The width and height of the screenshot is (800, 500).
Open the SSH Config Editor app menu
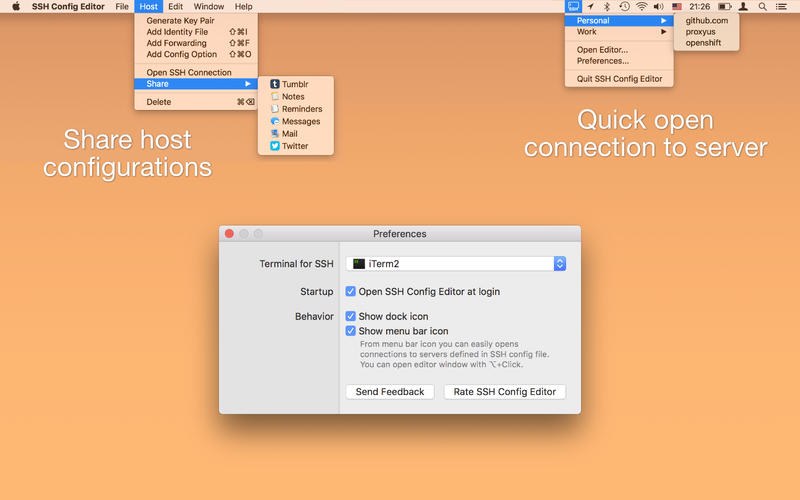pyautogui.click(x=68, y=7)
